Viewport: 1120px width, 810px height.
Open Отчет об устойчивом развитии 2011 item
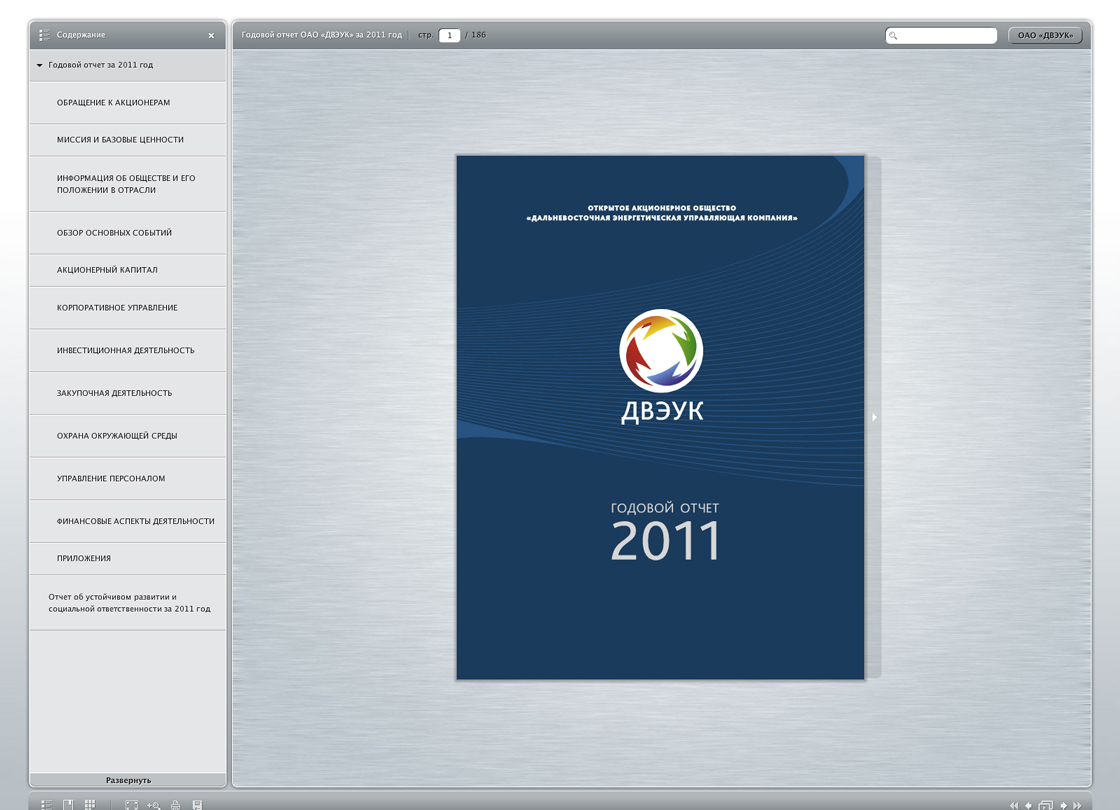(128, 603)
